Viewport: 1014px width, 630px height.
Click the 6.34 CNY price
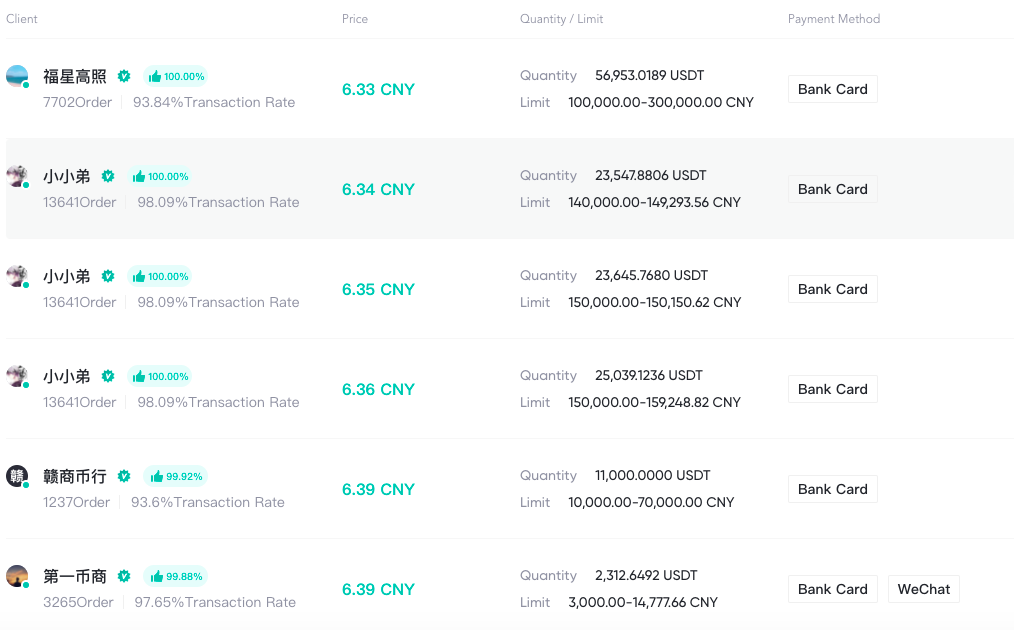pos(378,190)
